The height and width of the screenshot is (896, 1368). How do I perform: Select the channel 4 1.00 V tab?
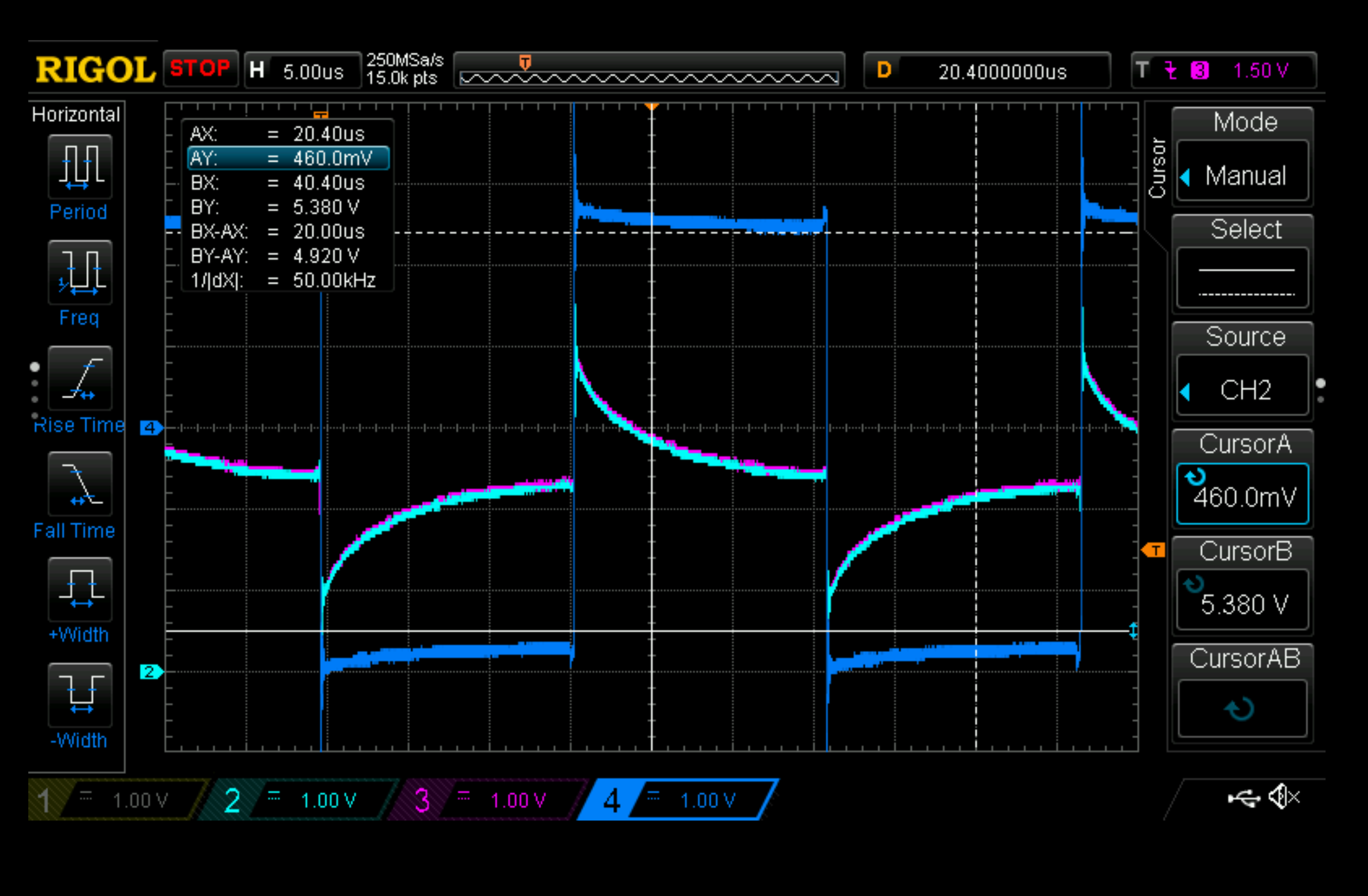click(x=678, y=800)
